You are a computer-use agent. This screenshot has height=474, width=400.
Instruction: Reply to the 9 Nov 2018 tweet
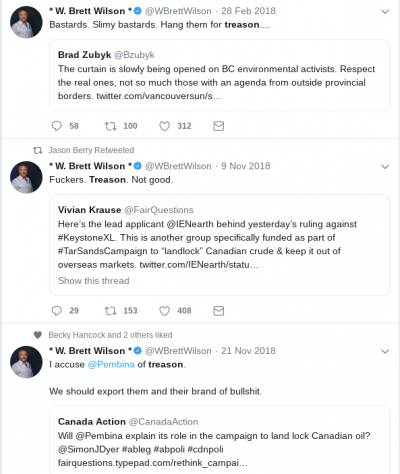coord(57,311)
